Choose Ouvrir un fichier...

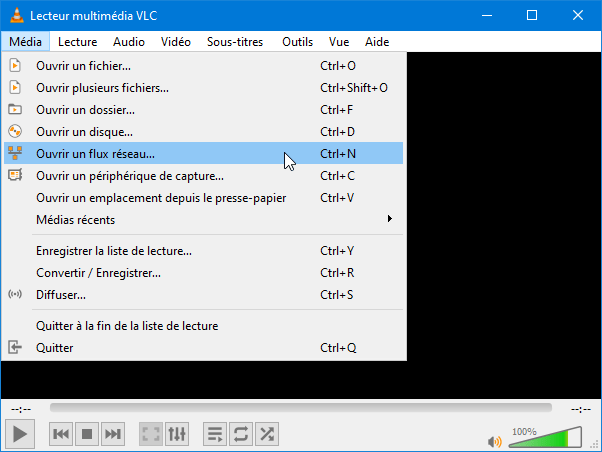pyautogui.click(x=203, y=66)
